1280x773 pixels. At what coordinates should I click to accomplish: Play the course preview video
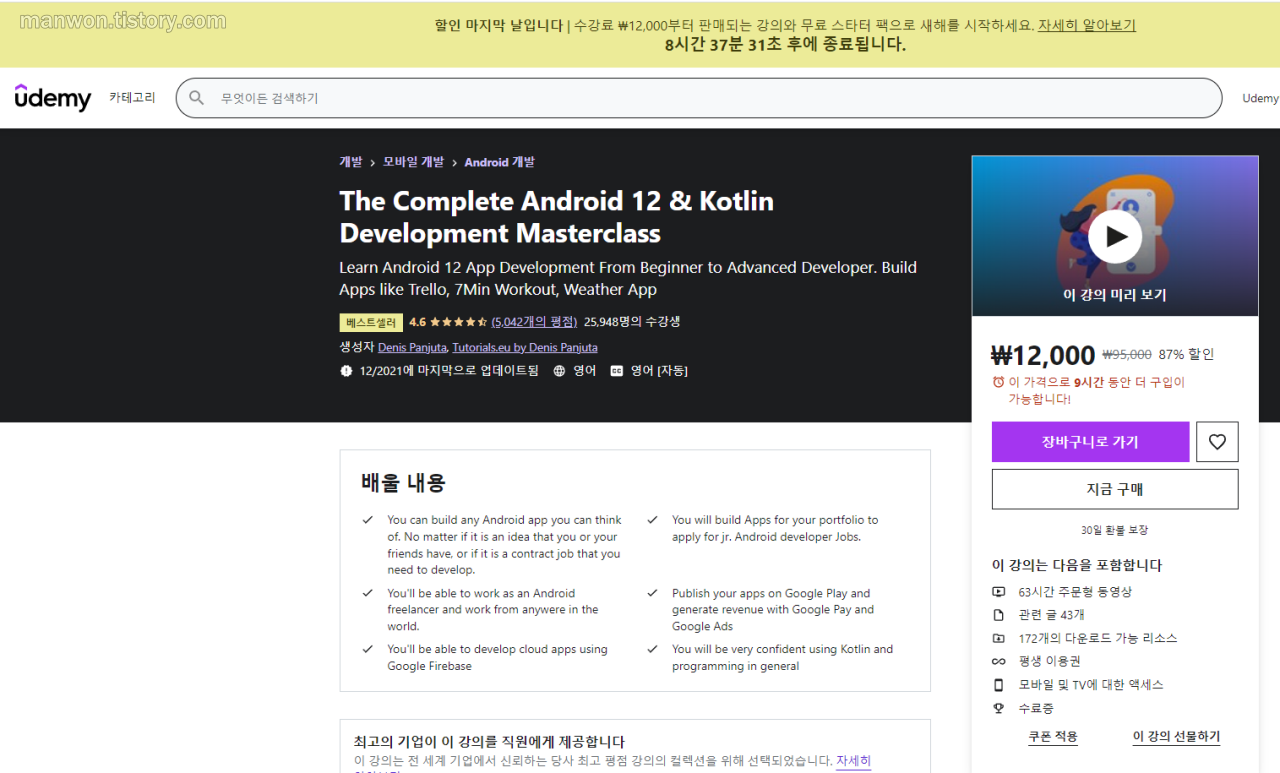click(1115, 237)
